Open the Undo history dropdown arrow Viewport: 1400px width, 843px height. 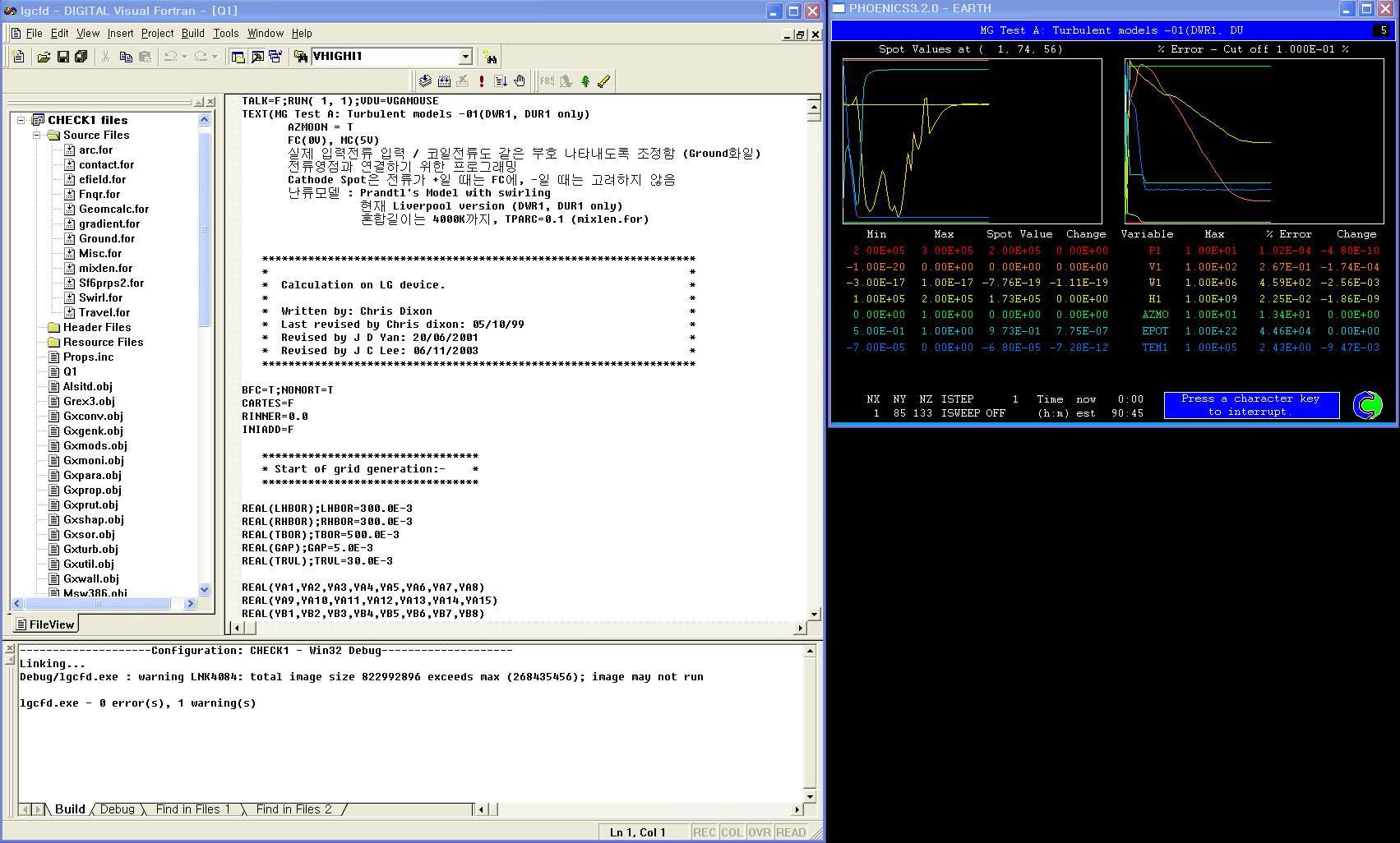(184, 57)
